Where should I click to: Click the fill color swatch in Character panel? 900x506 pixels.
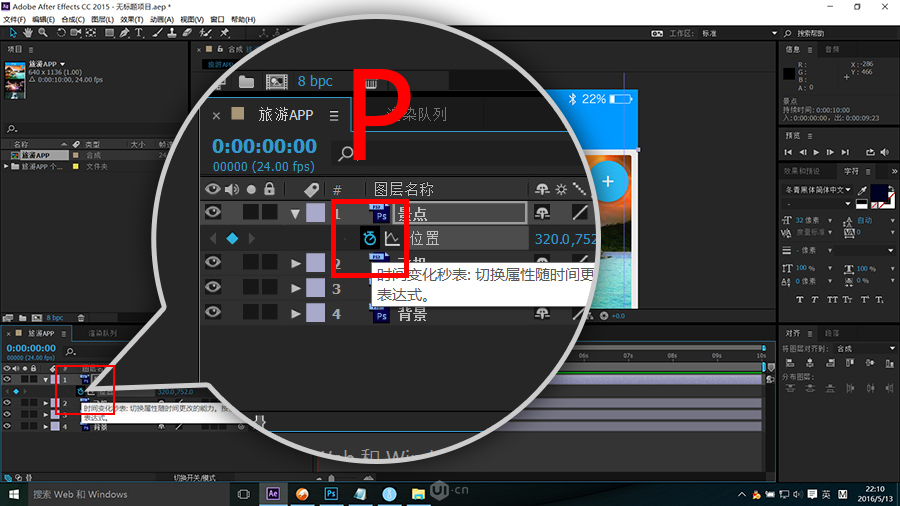879,191
